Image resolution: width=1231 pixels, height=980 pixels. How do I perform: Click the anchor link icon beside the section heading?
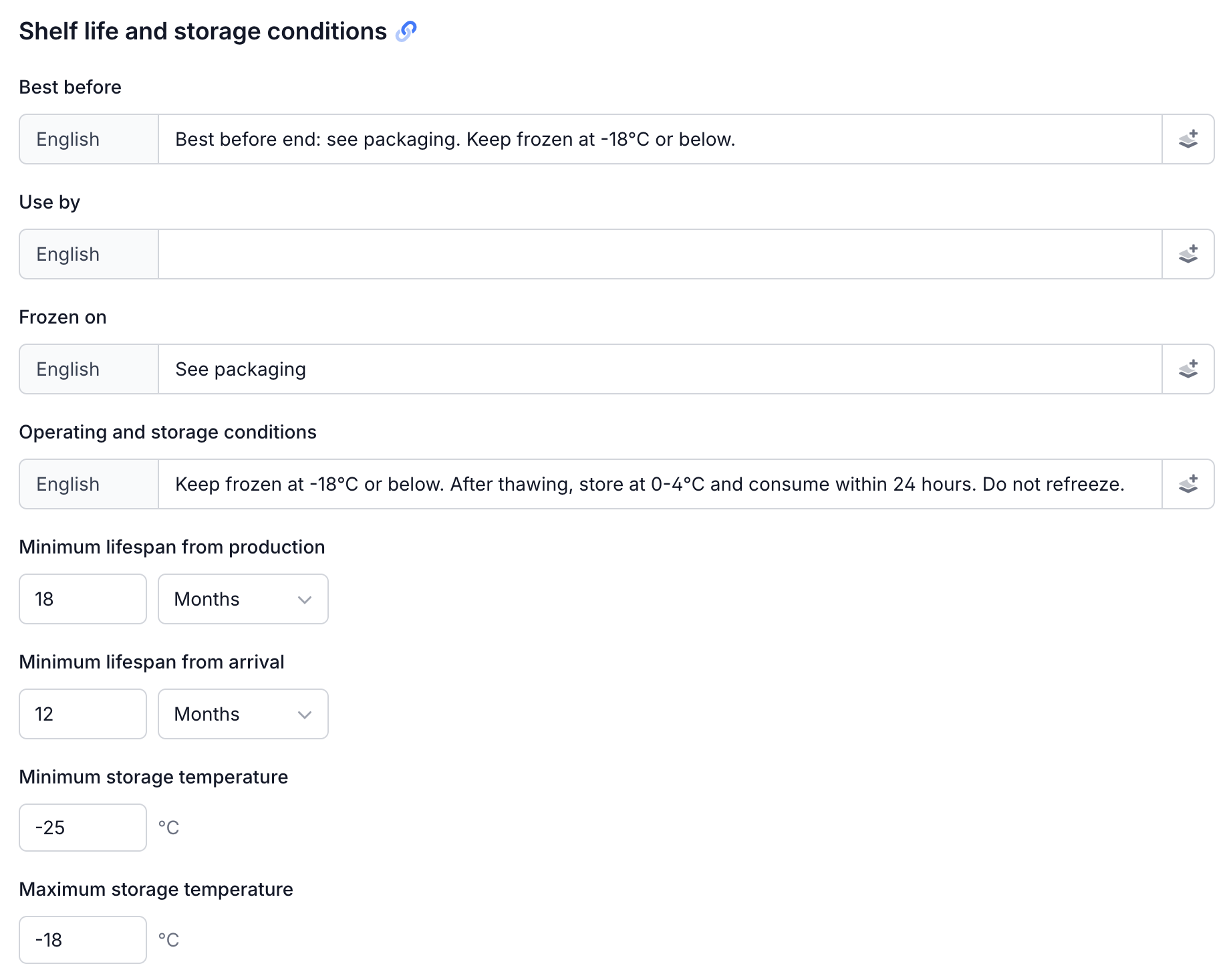406,31
